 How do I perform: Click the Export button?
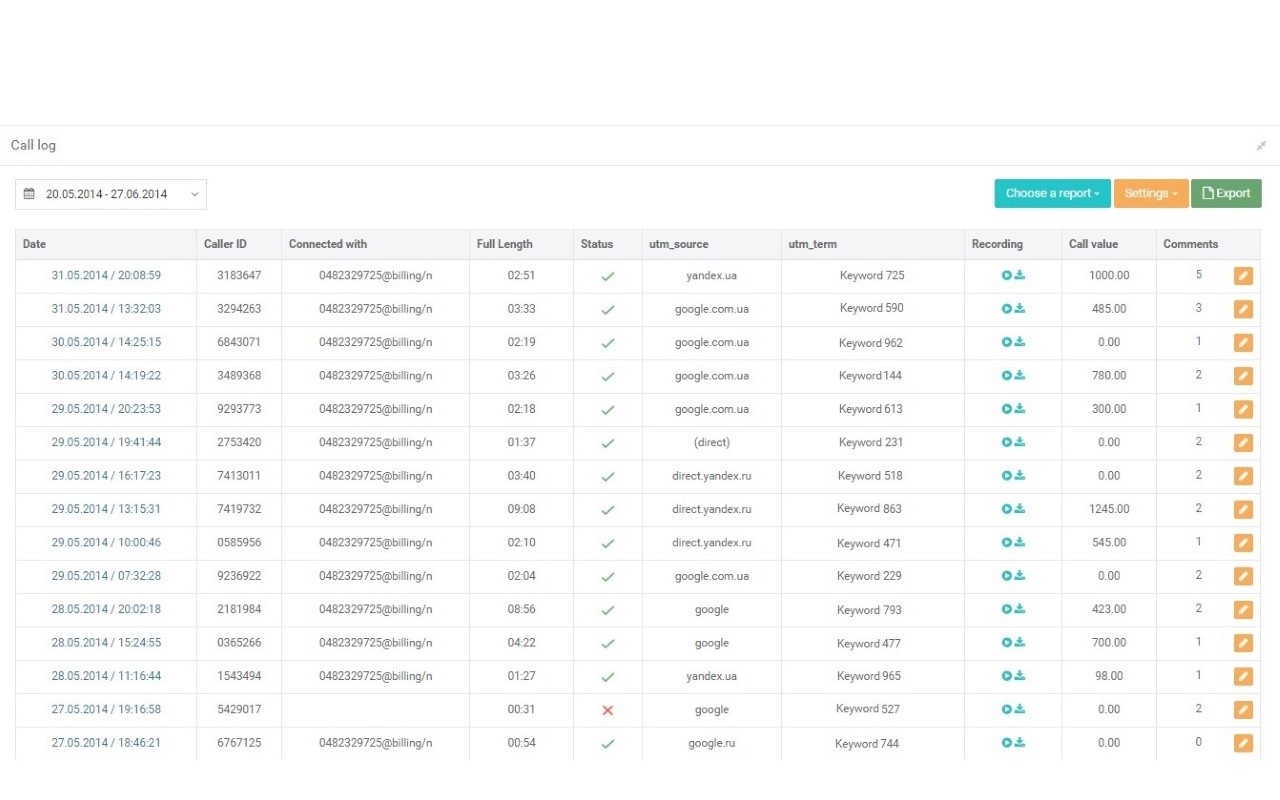point(1226,193)
